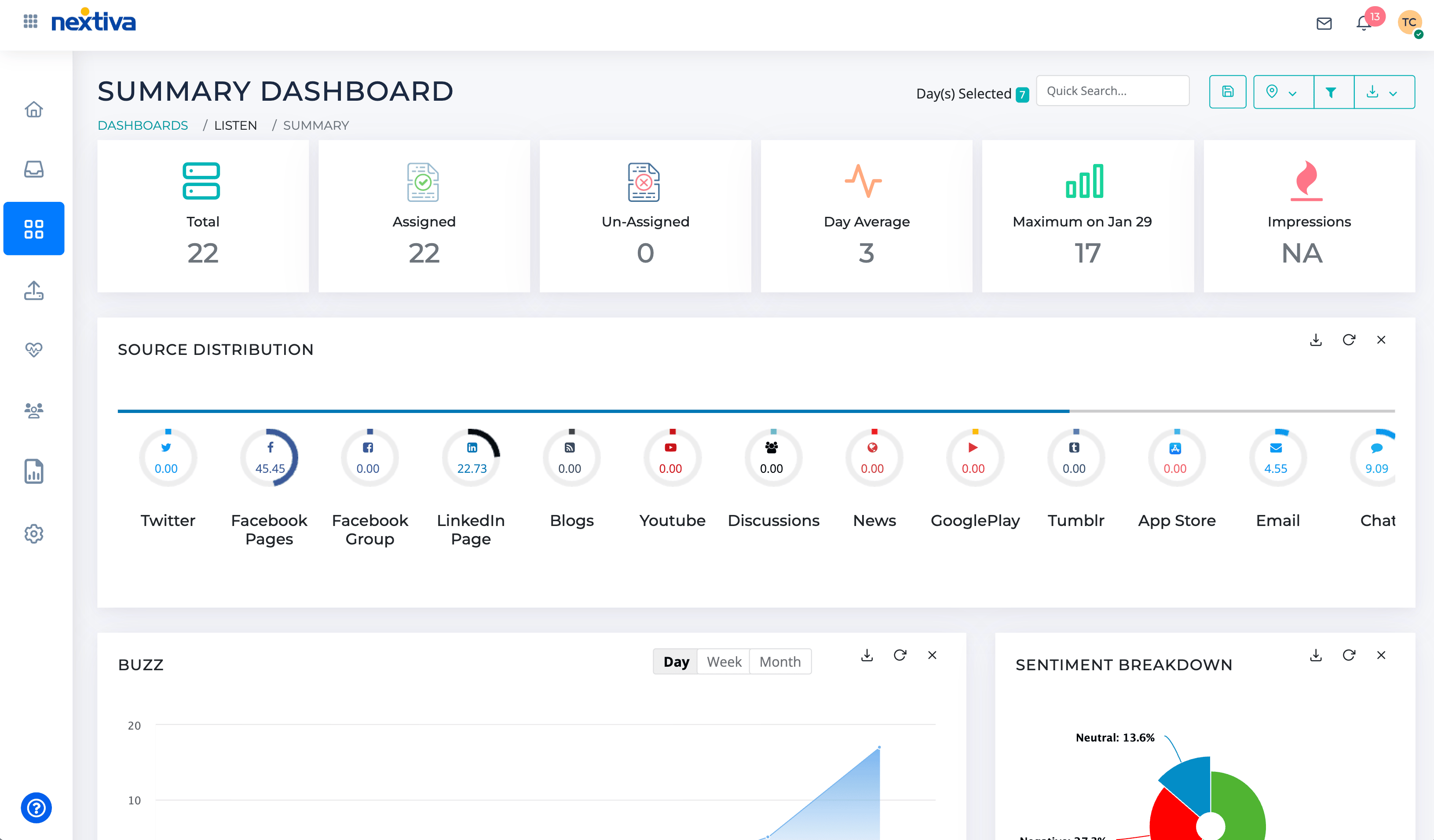Open the mail envelope icon in header

pyautogui.click(x=1324, y=23)
